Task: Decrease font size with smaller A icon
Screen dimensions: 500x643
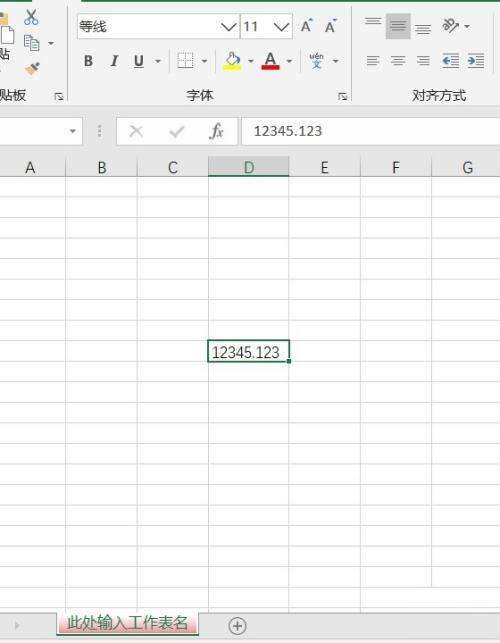Action: click(331, 26)
